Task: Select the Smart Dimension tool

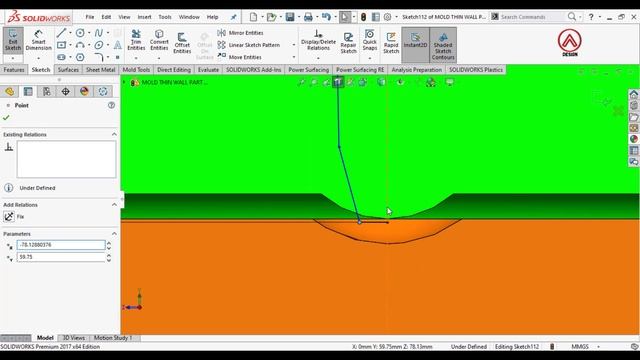Action: (x=38, y=40)
